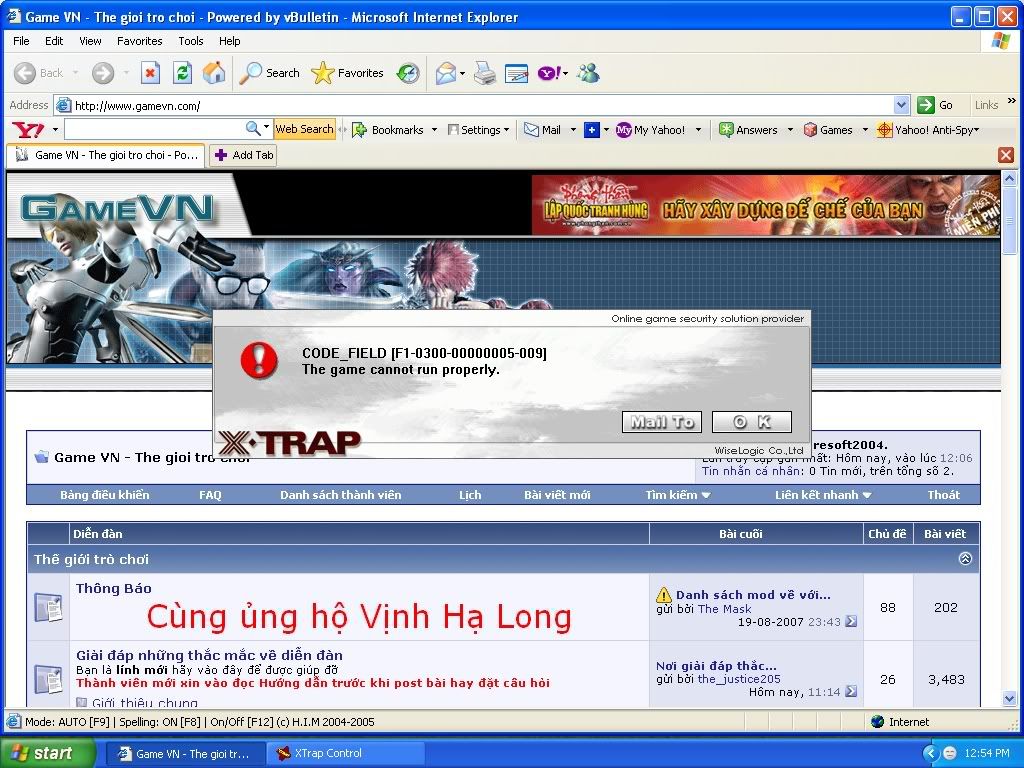This screenshot has height=768, width=1024.
Task: Go to the Home page icon
Action: [x=214, y=73]
